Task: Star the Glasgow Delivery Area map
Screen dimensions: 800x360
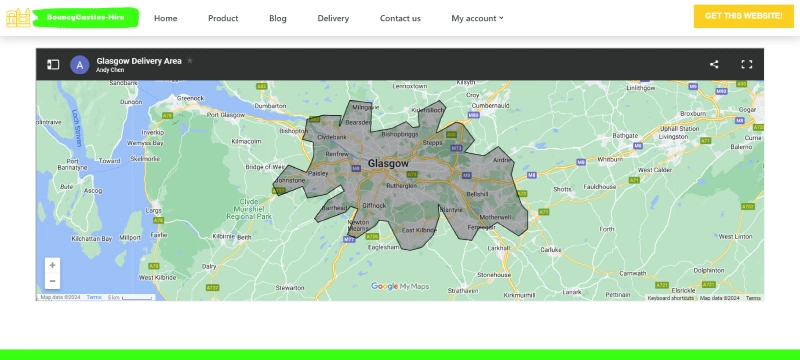Action: click(x=190, y=61)
